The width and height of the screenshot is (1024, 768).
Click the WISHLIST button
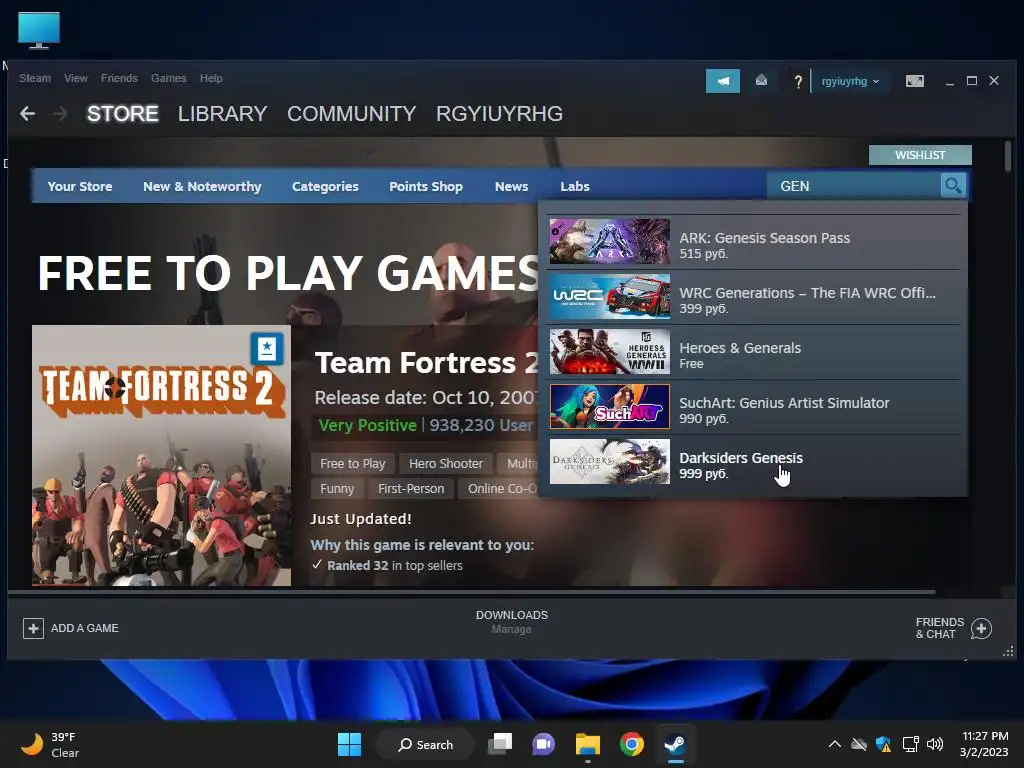pyautogui.click(x=920, y=155)
